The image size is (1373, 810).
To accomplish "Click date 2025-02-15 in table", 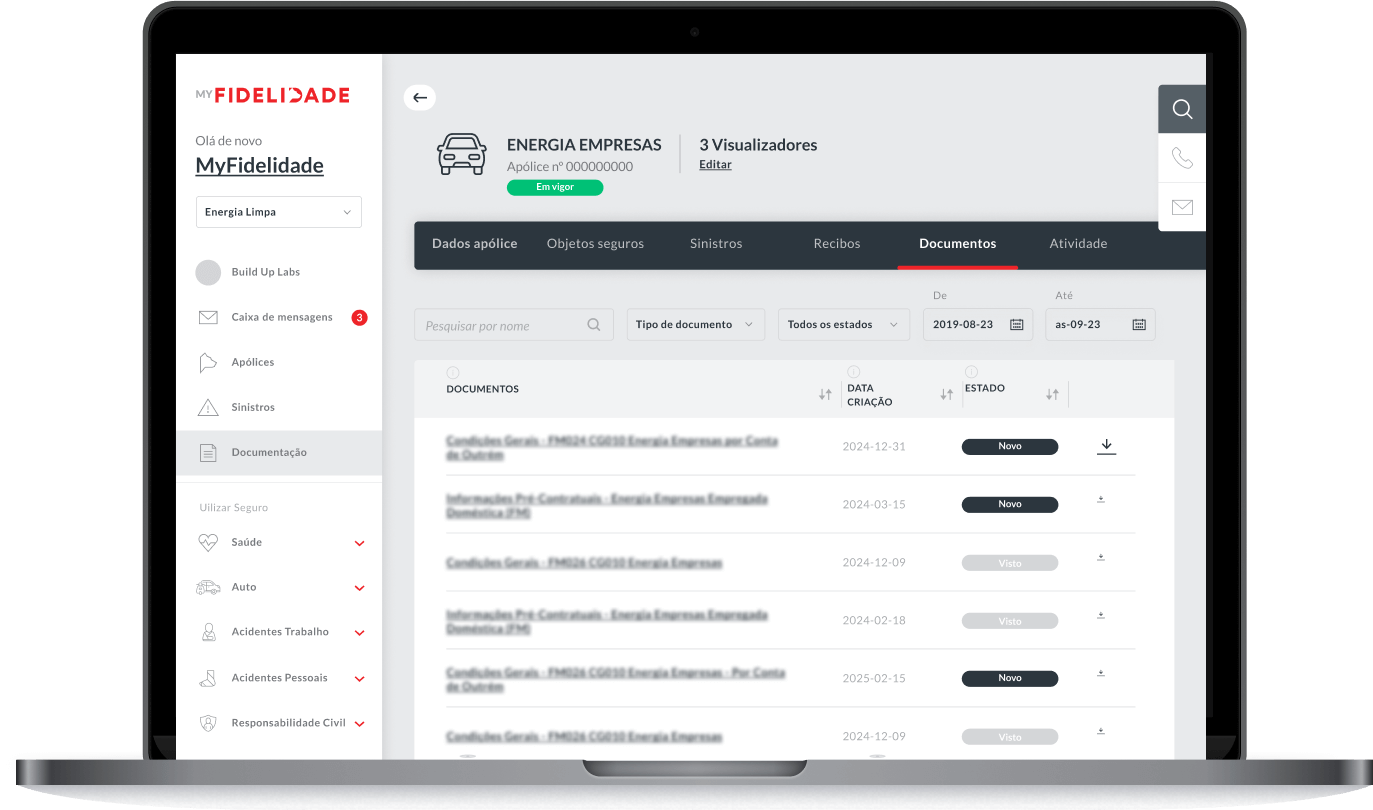I will coord(874,678).
